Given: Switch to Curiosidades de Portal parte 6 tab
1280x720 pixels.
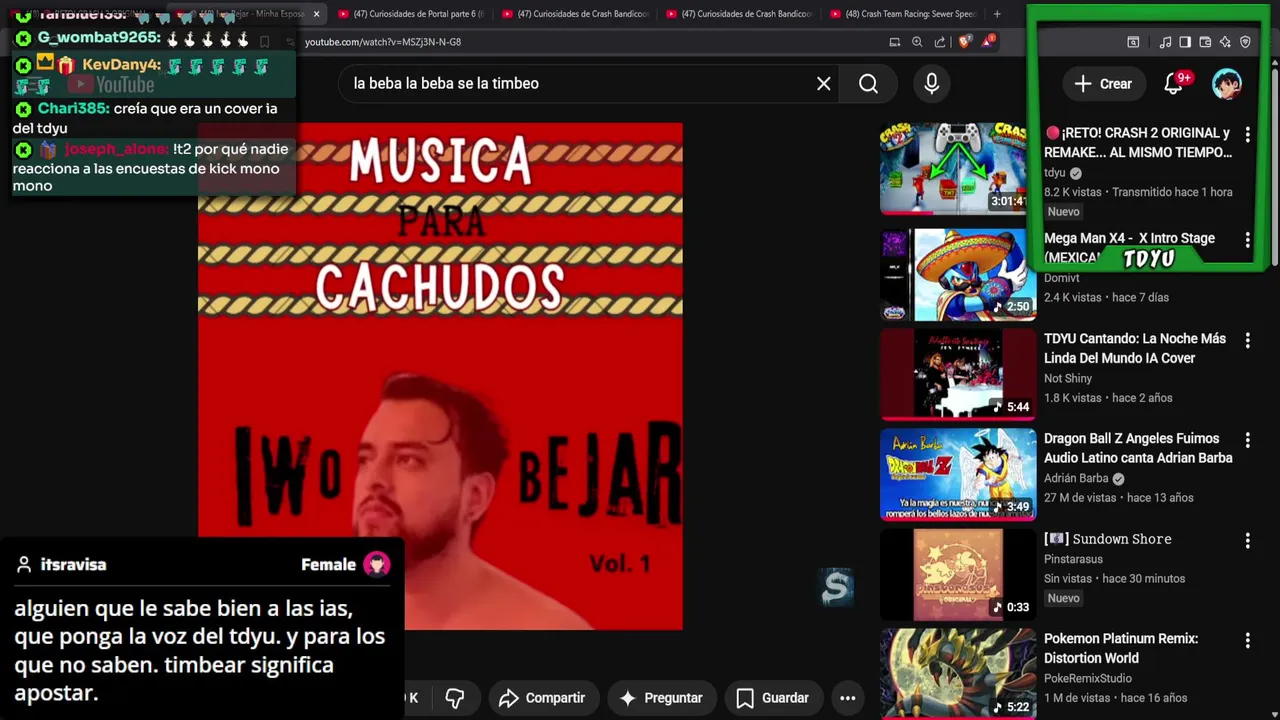Looking at the screenshot, I should (x=410, y=14).
